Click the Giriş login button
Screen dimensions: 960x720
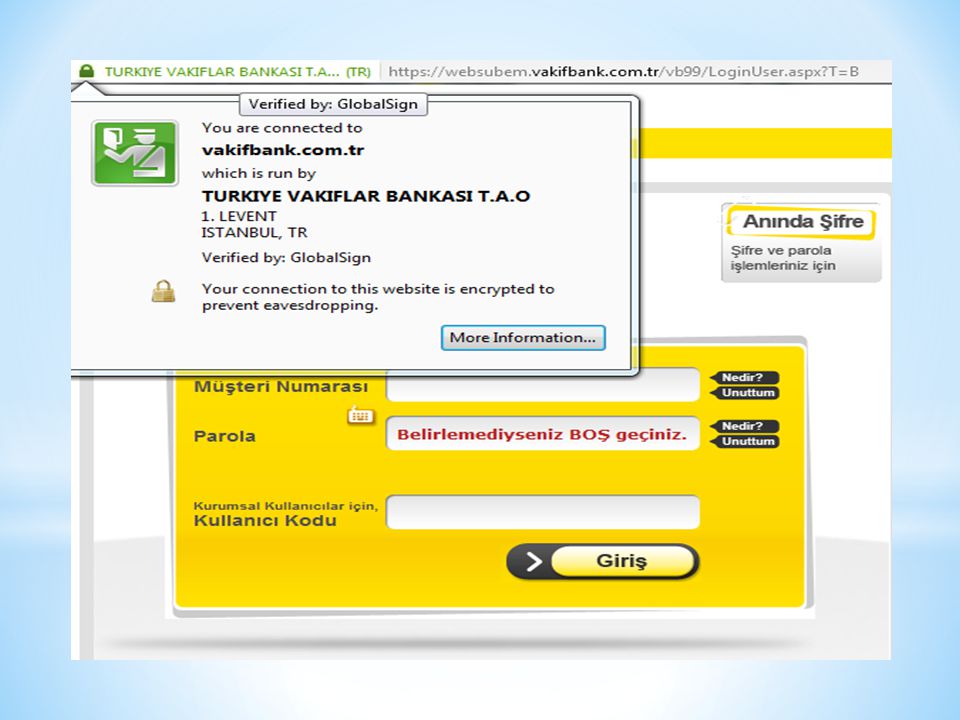(x=603, y=561)
